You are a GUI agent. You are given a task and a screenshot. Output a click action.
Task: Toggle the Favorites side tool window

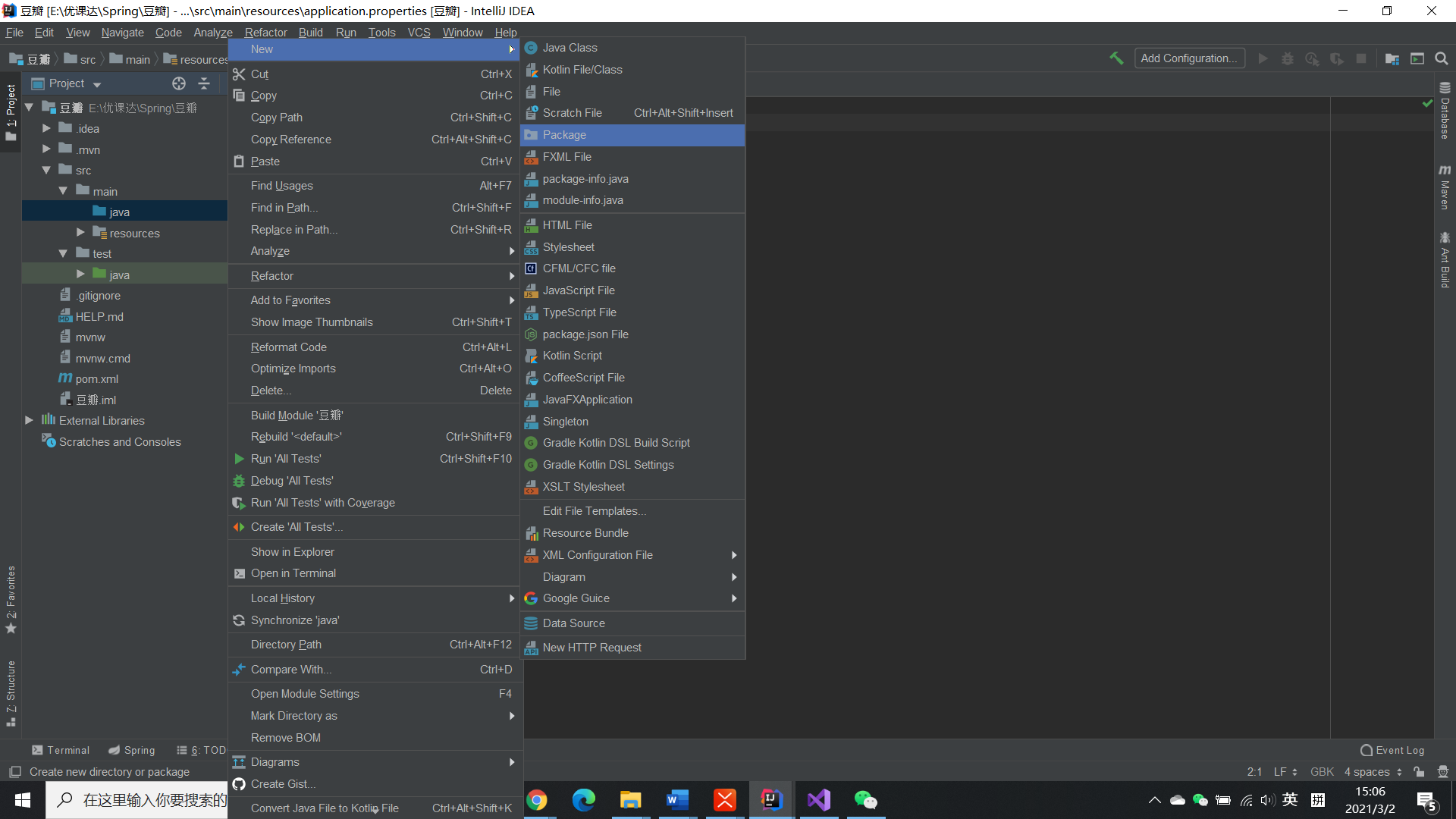(x=11, y=599)
